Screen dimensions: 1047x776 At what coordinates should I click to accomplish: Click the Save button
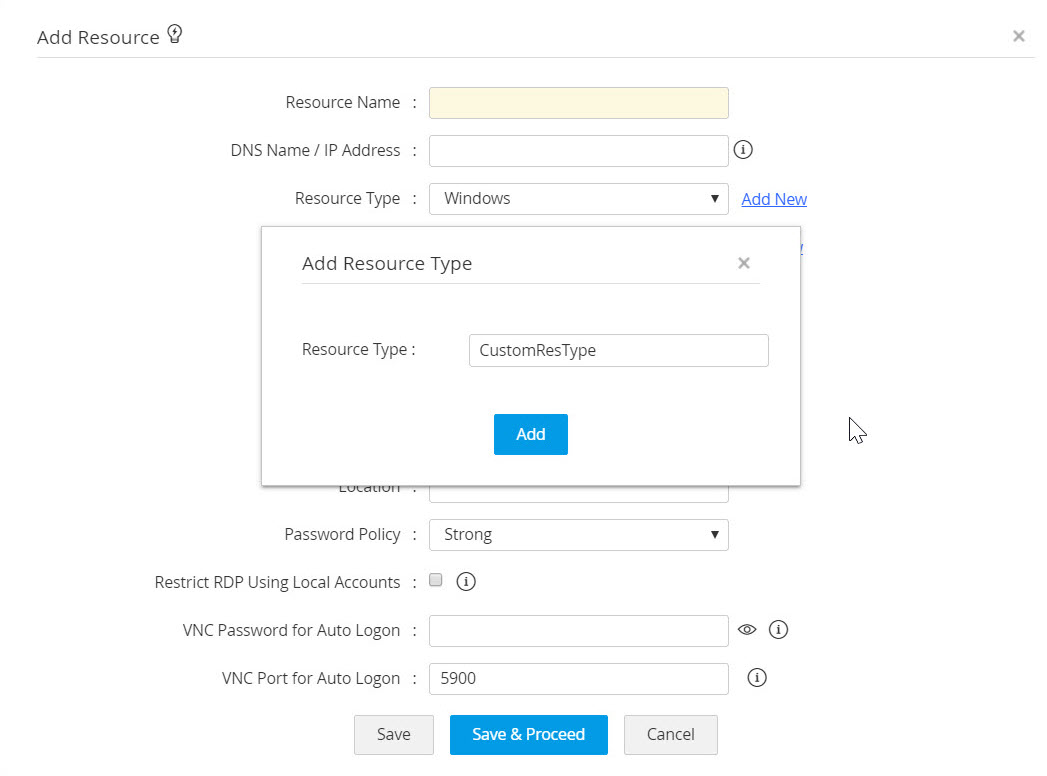(393, 735)
